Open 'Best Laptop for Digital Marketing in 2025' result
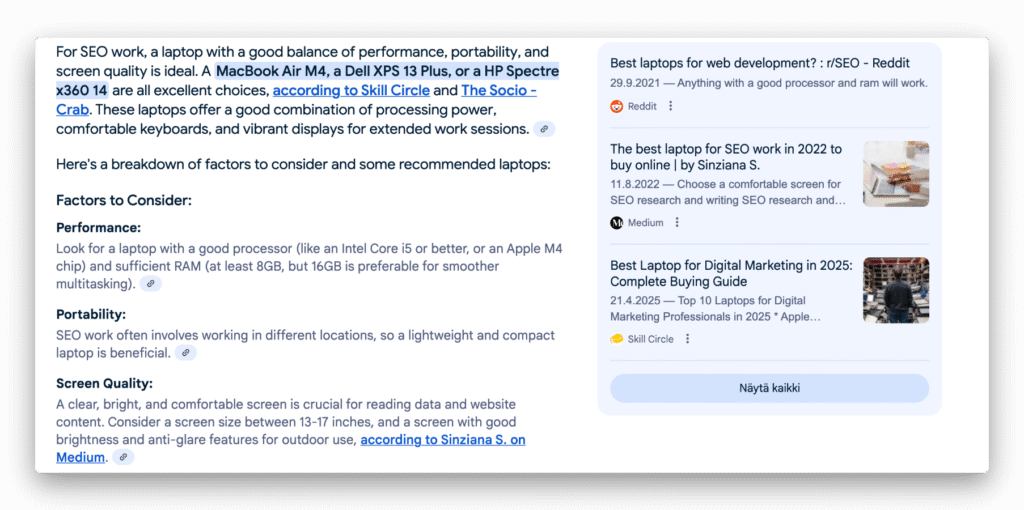This screenshot has width=1024, height=510. [x=731, y=274]
